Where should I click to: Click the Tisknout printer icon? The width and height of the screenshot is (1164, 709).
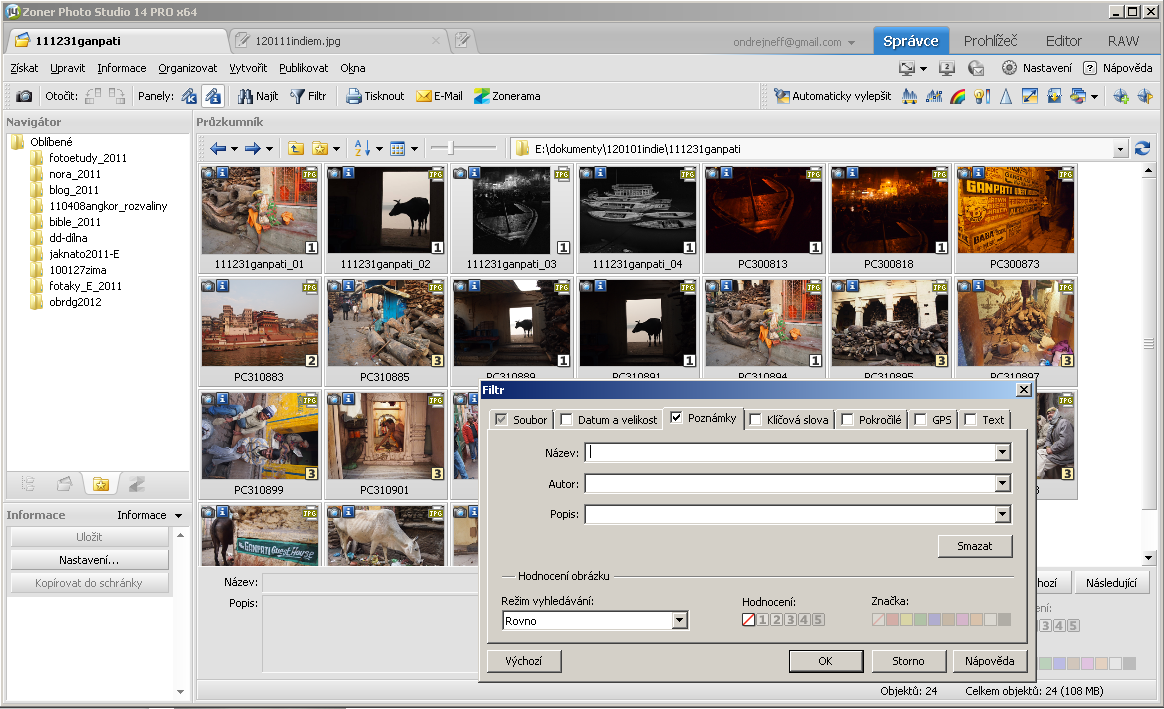click(354, 96)
